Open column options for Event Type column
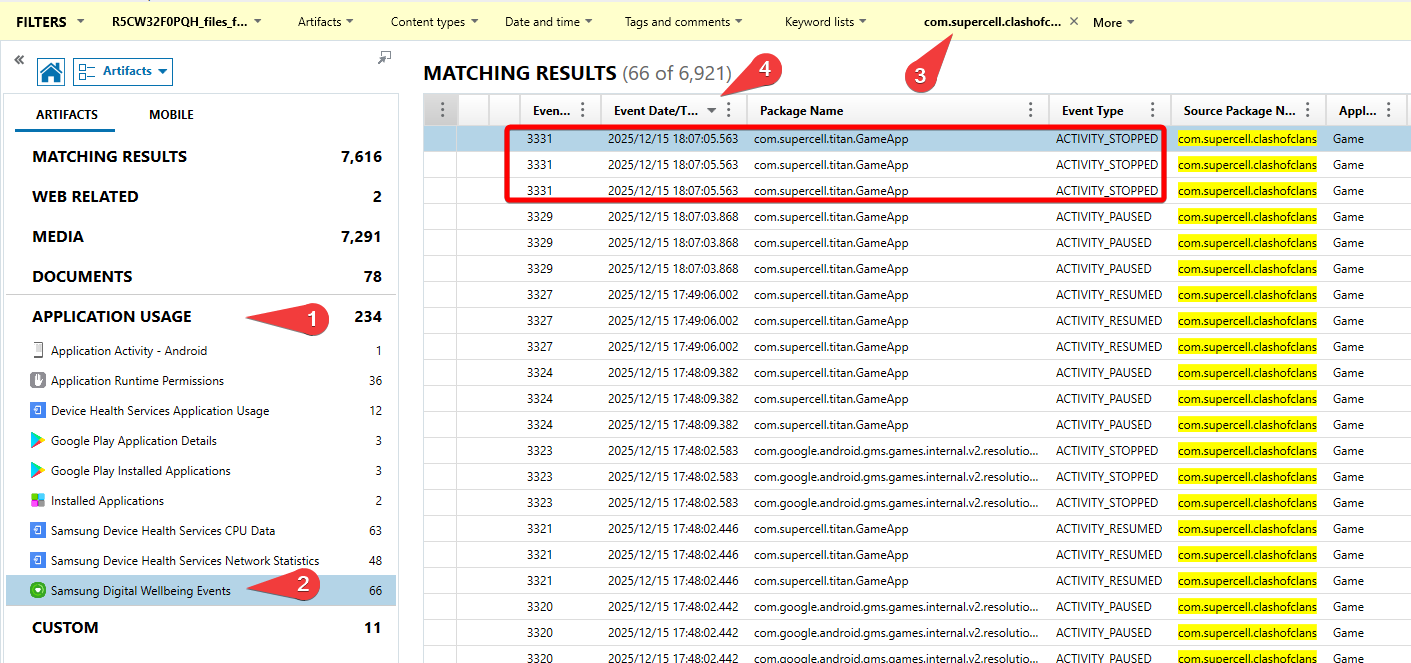 click(x=1153, y=110)
